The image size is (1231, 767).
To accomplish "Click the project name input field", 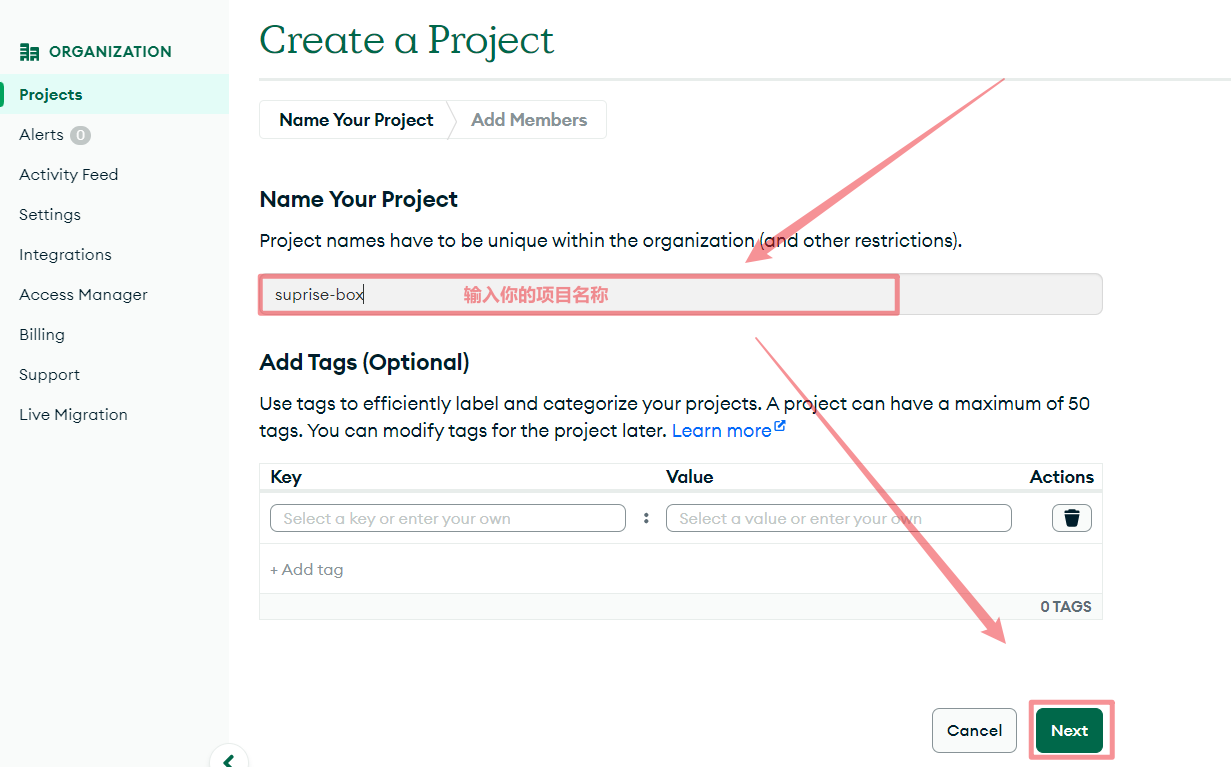I will [681, 295].
